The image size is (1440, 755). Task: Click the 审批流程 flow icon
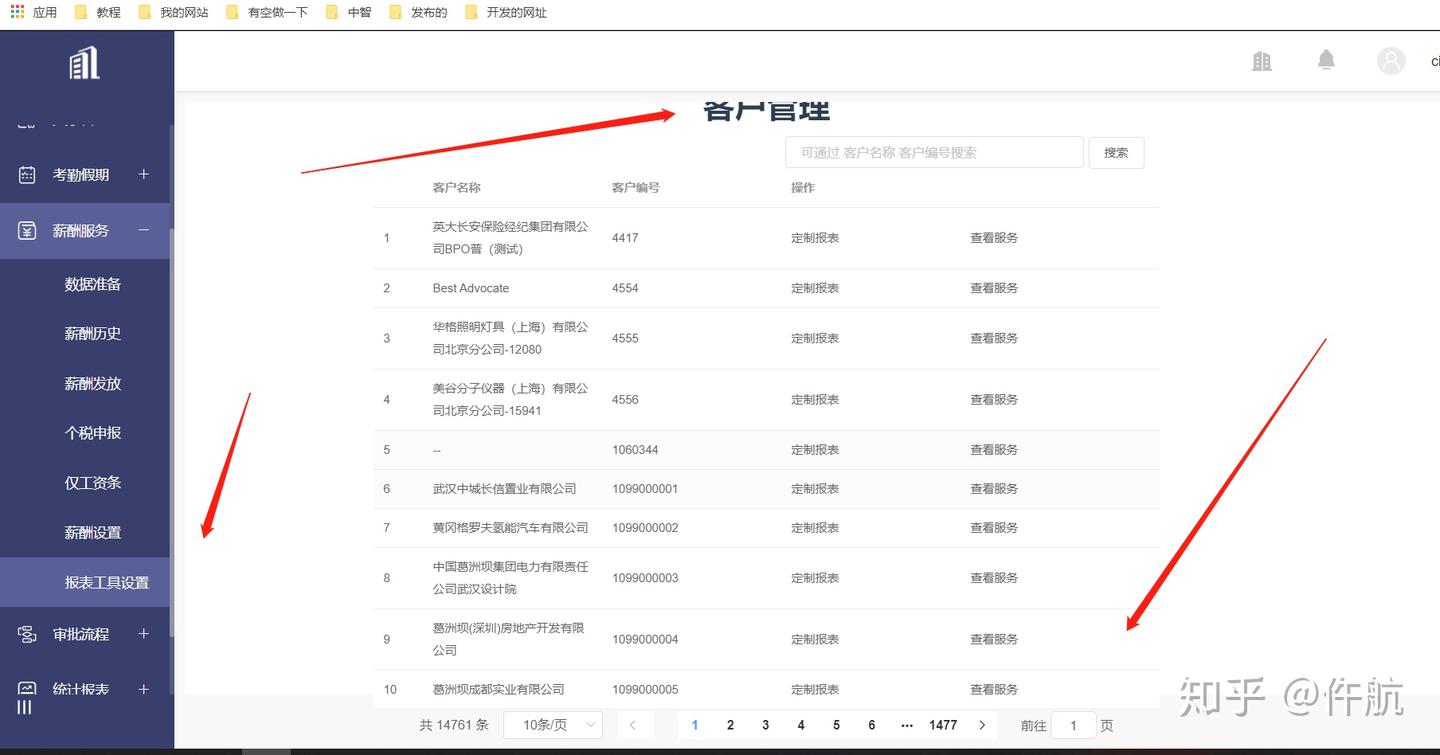tap(27, 634)
